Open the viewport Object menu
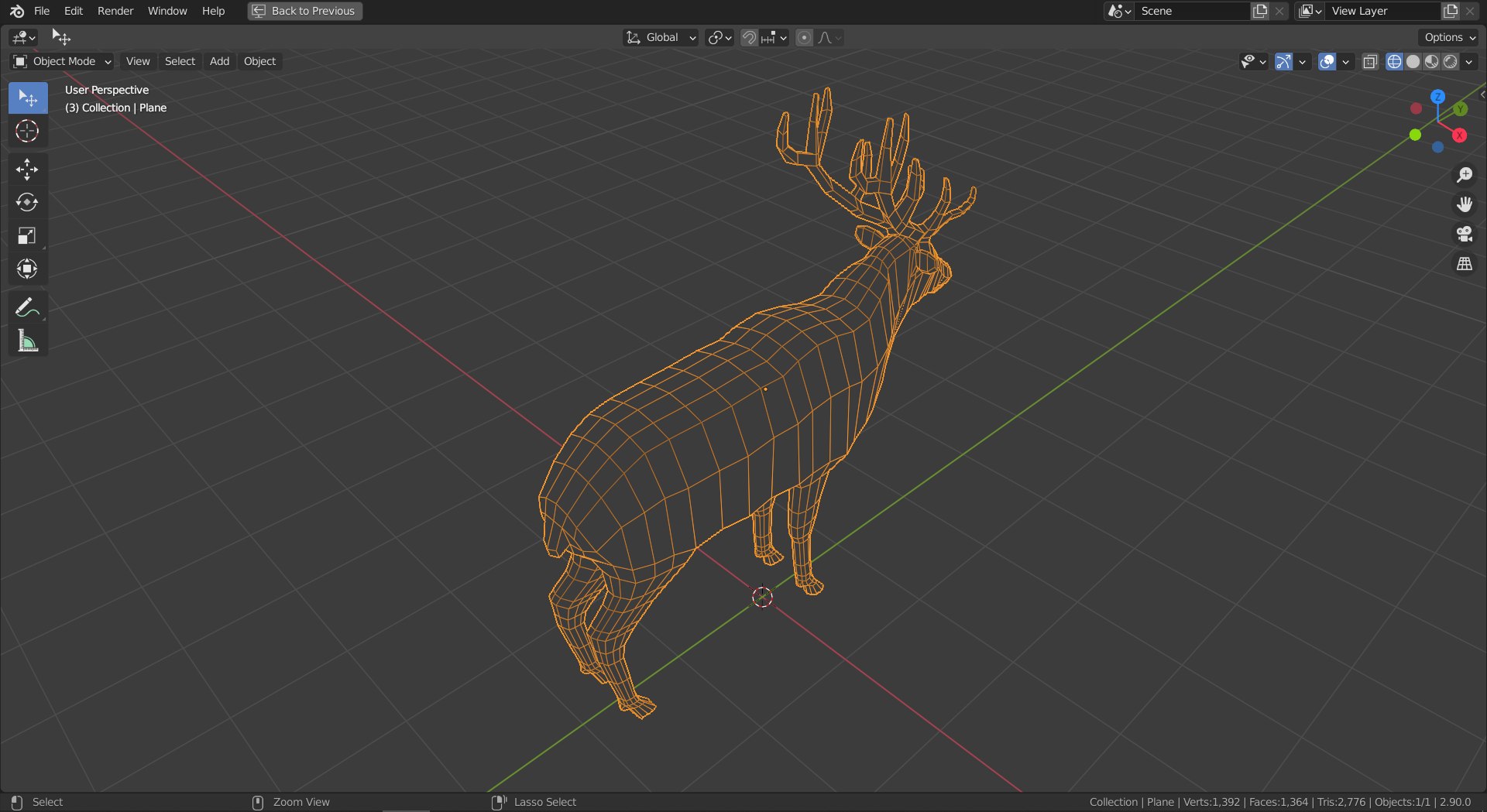 [259, 61]
